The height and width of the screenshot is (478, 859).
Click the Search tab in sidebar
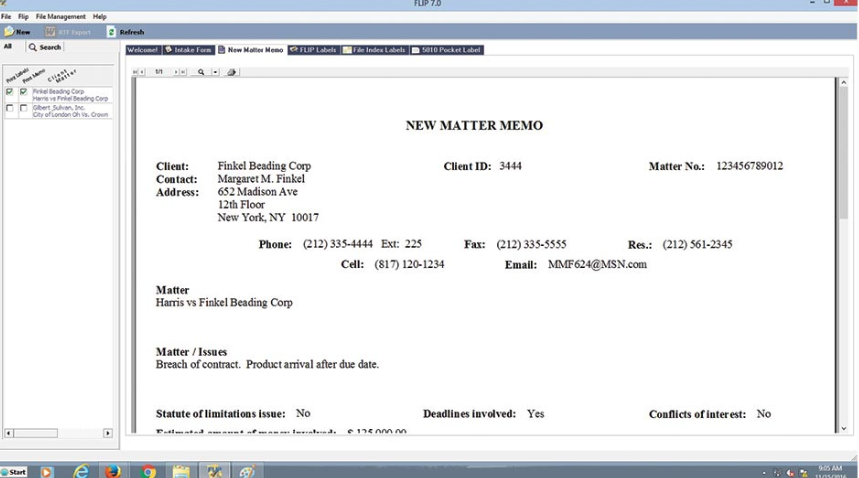[x=45, y=47]
